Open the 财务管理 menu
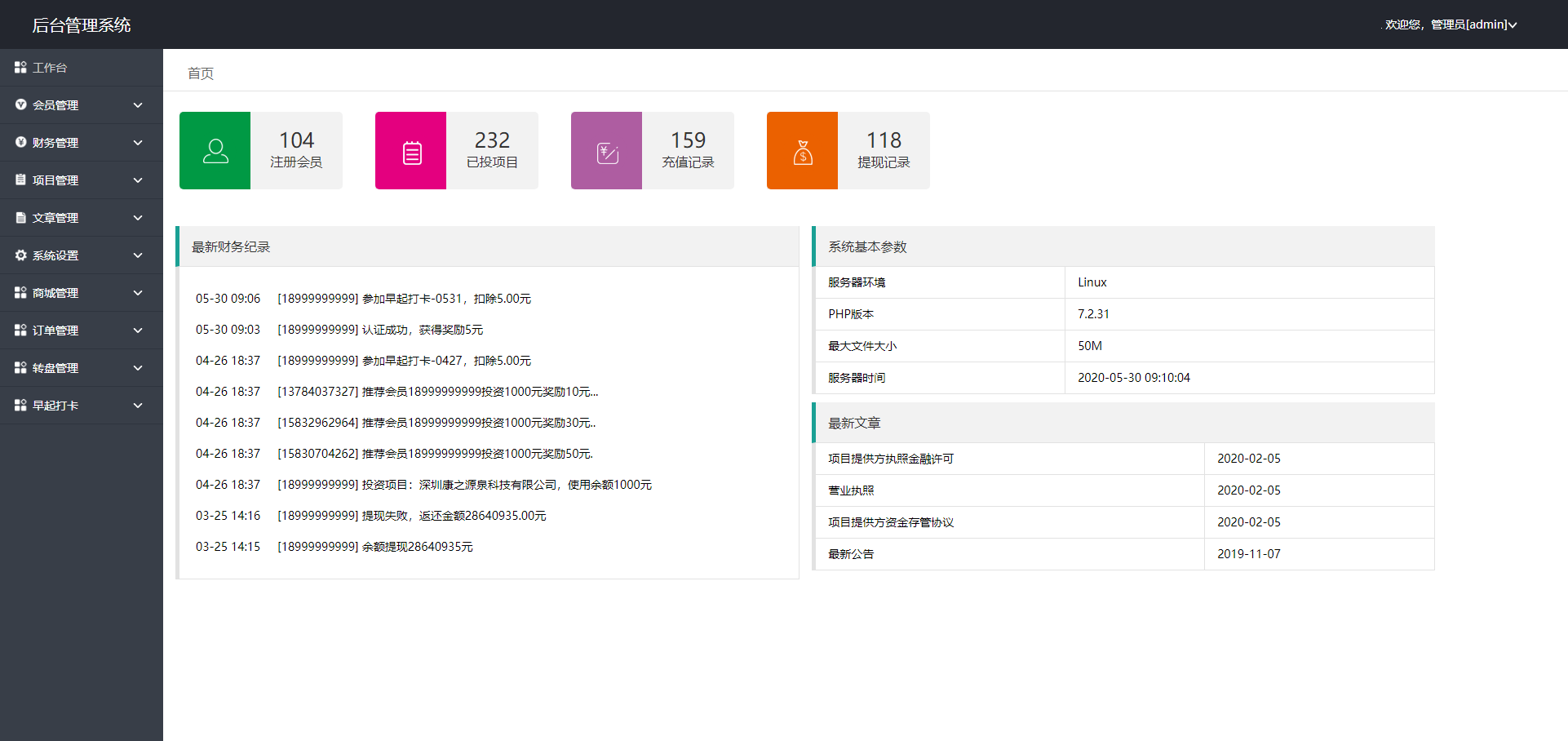Viewport: 1568px width, 741px height. pyautogui.click(x=82, y=143)
